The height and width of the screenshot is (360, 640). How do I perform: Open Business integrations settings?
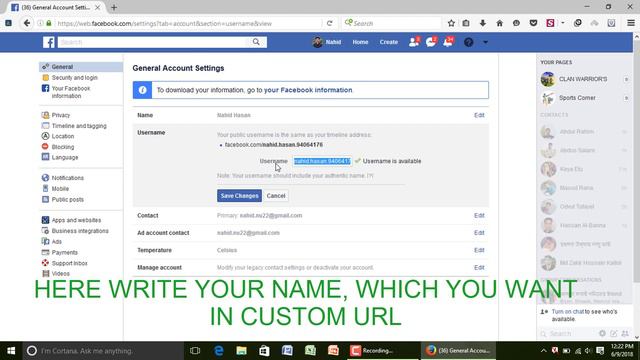80,231
